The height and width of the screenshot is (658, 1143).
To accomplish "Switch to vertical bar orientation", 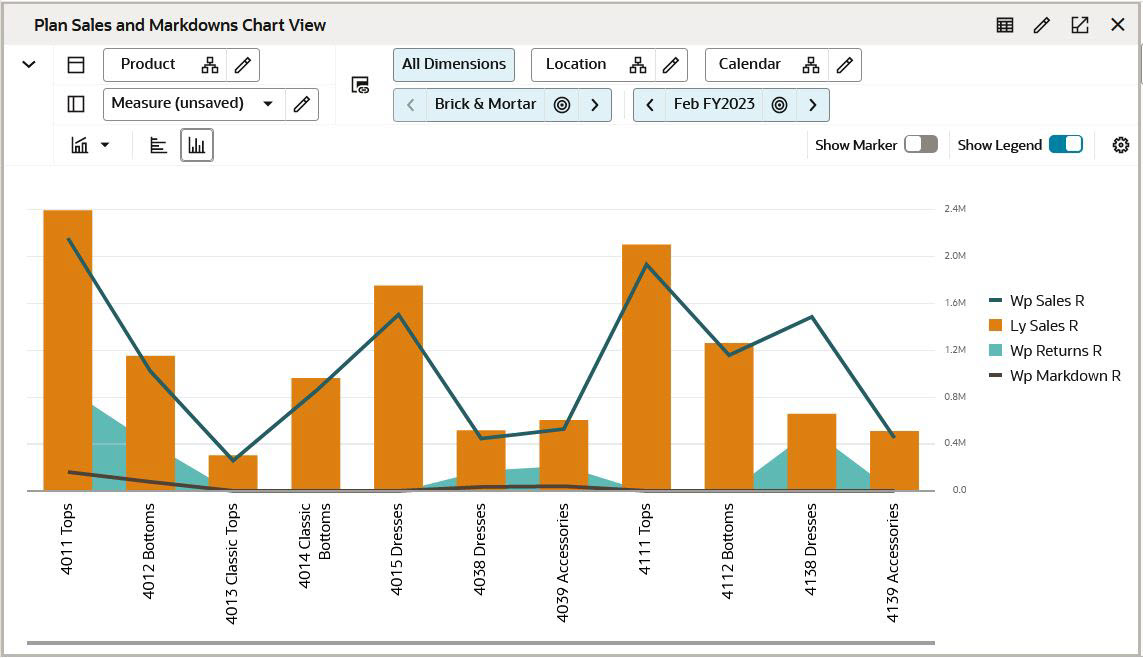I will click(197, 146).
